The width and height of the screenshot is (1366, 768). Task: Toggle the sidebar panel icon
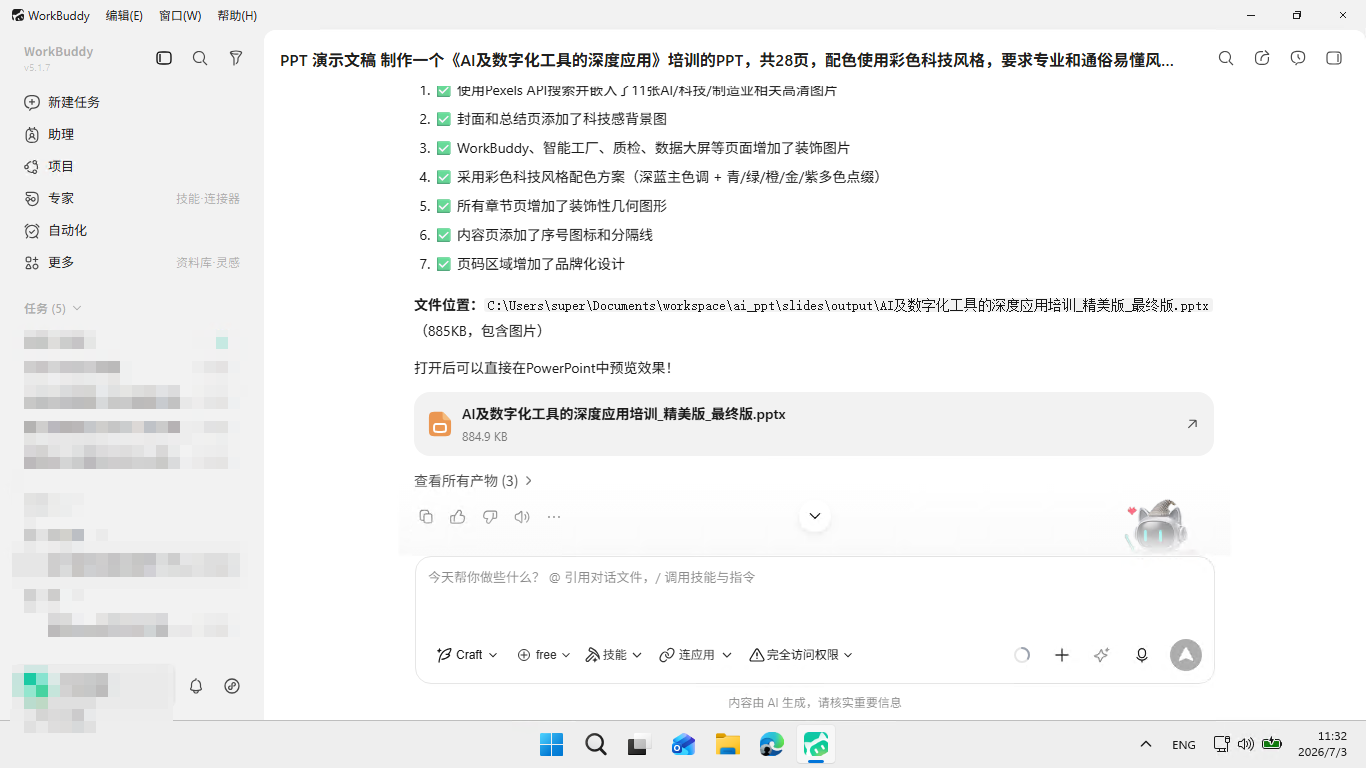(x=164, y=59)
